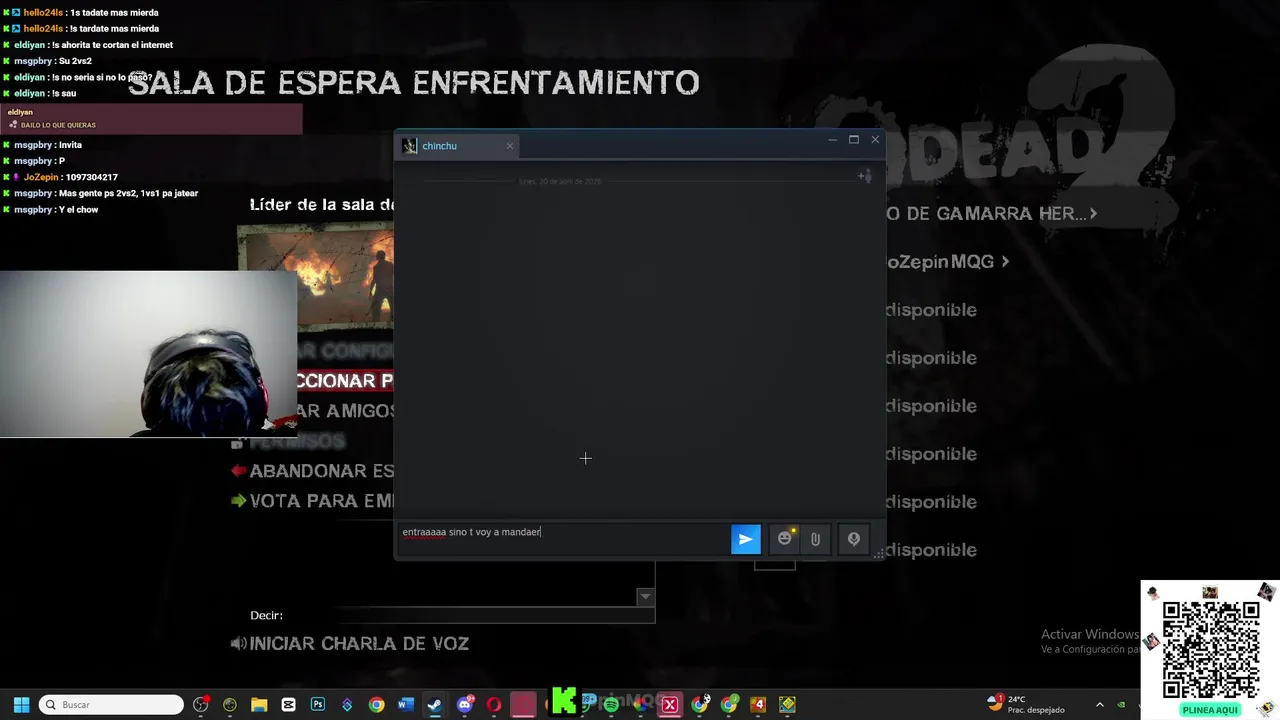Open the red X app in the taskbar

(670, 705)
